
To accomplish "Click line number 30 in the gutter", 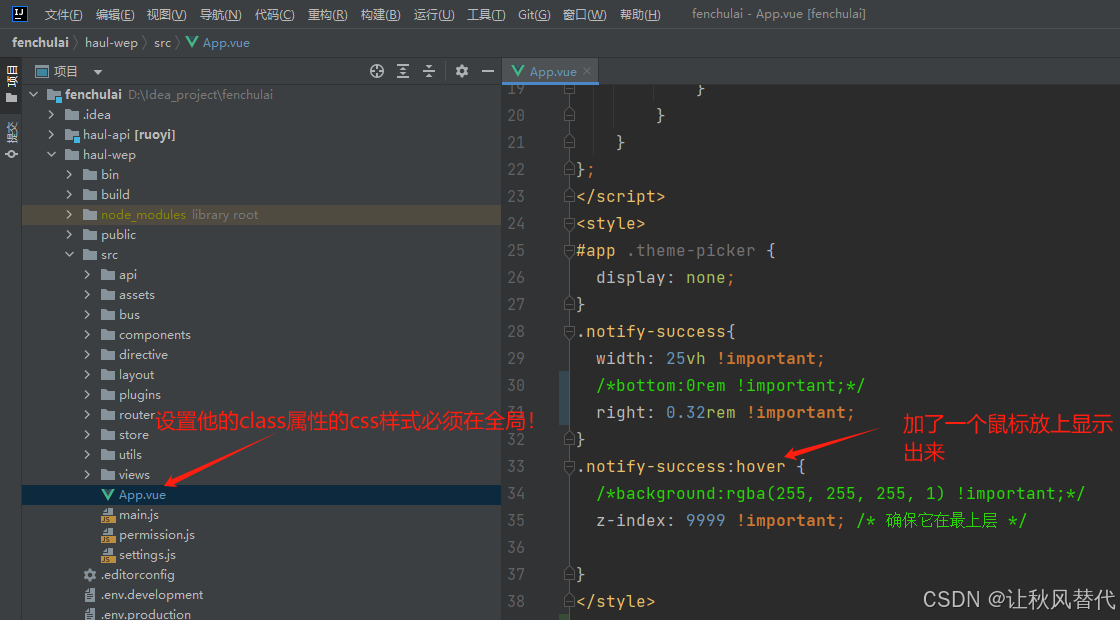I will (516, 384).
